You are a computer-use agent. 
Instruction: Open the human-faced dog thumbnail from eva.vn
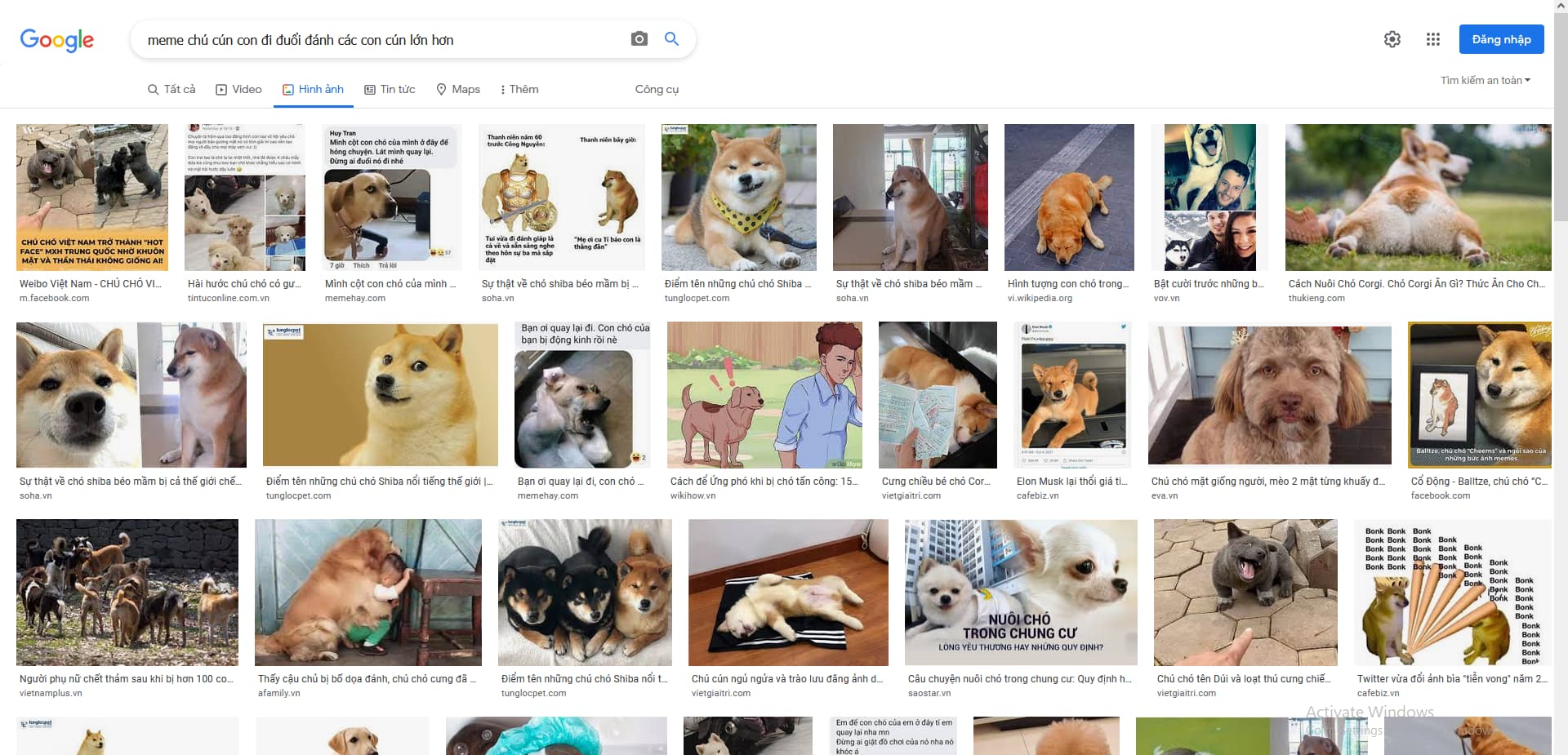(x=1270, y=395)
